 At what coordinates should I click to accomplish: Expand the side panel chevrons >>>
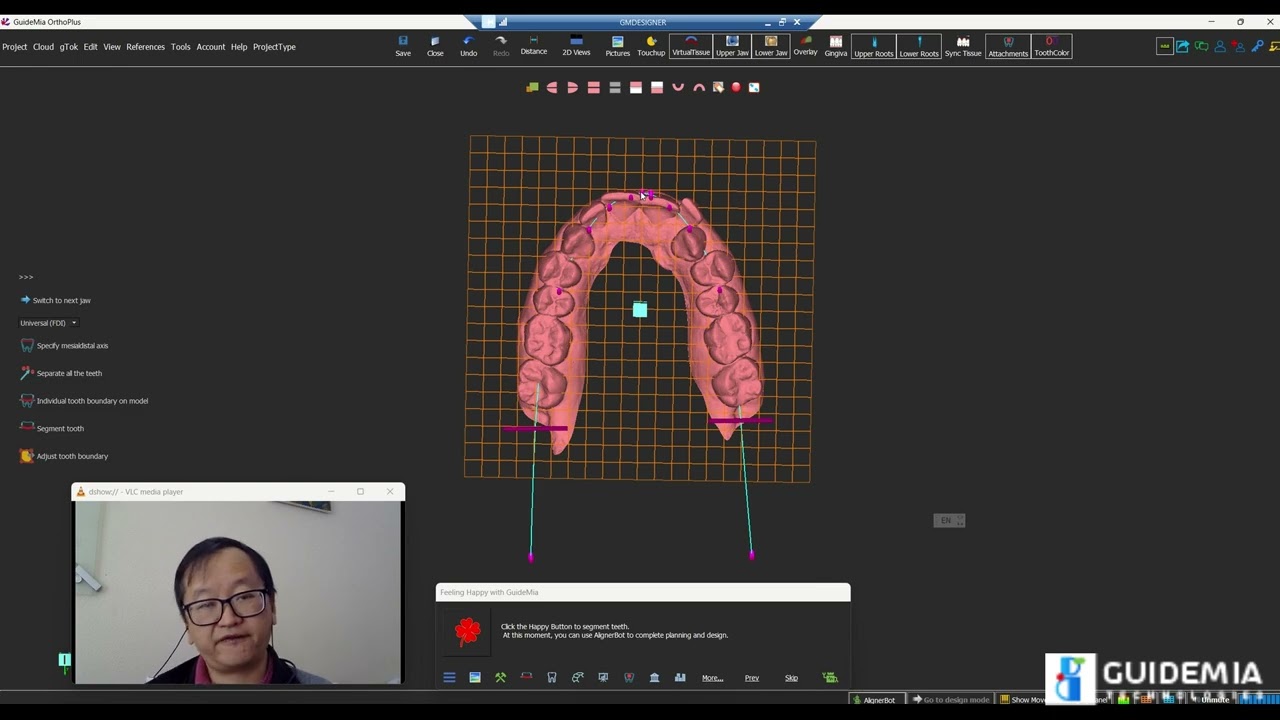26,277
